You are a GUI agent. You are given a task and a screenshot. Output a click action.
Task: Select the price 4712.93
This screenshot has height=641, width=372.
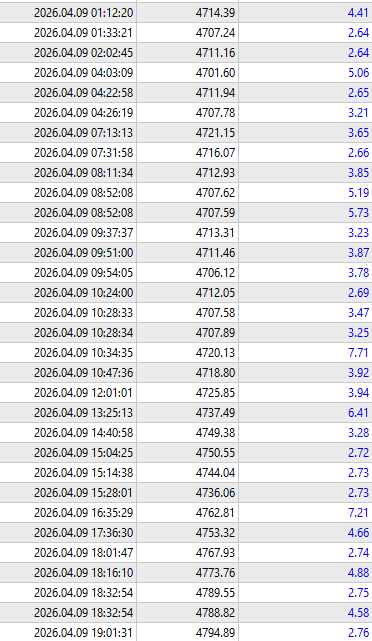click(215, 173)
